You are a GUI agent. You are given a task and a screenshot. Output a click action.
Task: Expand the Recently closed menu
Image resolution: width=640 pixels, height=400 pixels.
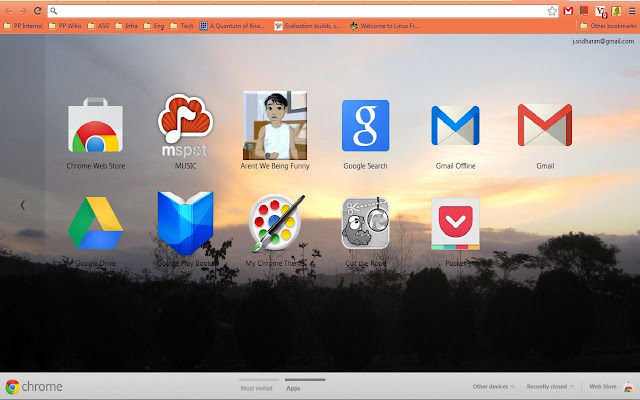click(550, 387)
